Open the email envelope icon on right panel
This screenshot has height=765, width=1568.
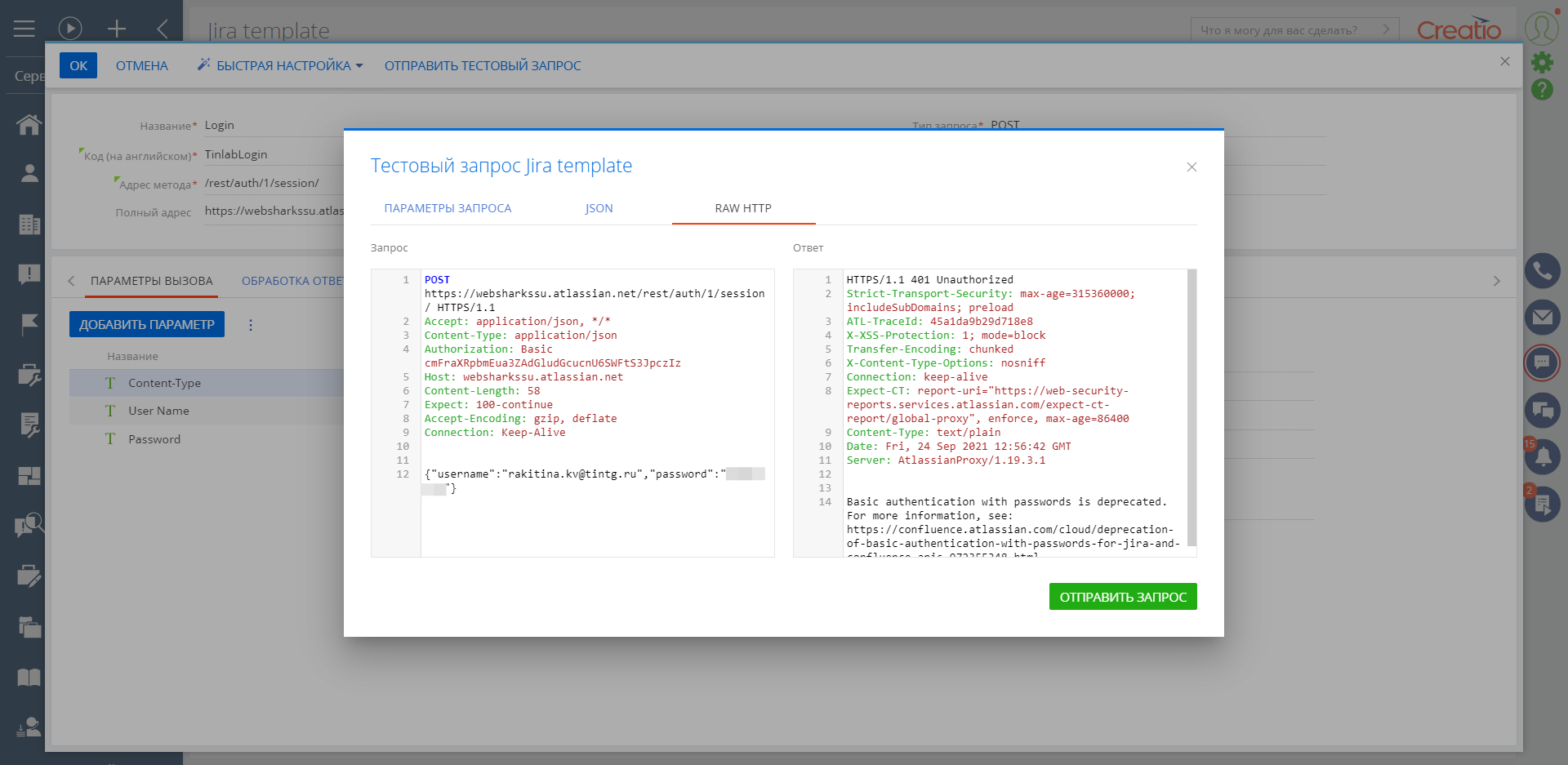click(1542, 317)
